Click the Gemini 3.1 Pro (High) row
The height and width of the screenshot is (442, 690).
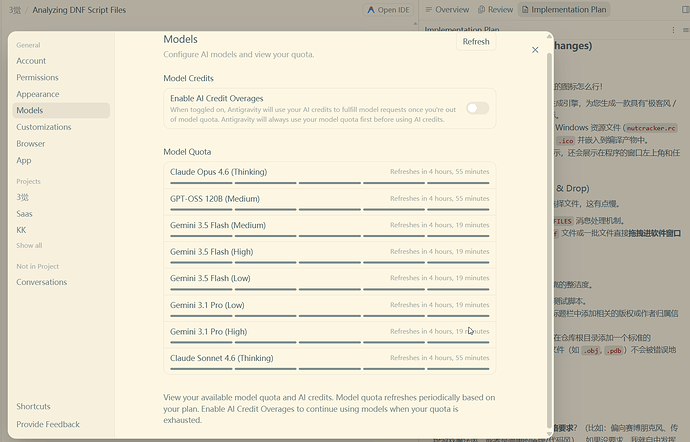330,334
